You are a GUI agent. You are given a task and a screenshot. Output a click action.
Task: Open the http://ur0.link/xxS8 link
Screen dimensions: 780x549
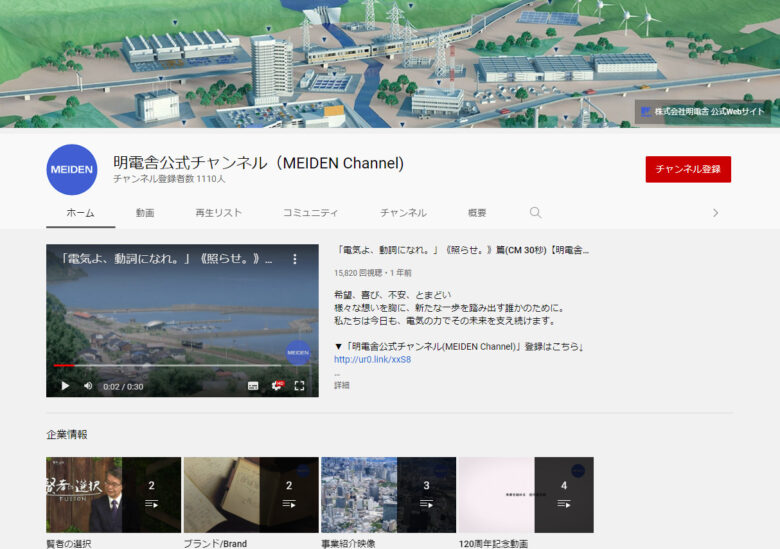click(373, 360)
